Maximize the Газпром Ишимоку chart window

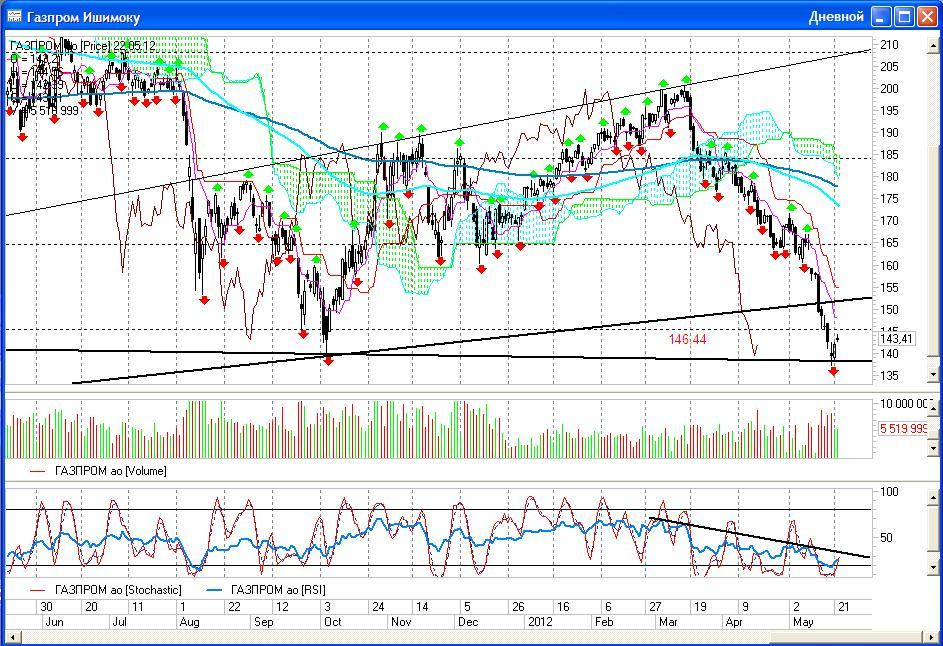click(905, 17)
